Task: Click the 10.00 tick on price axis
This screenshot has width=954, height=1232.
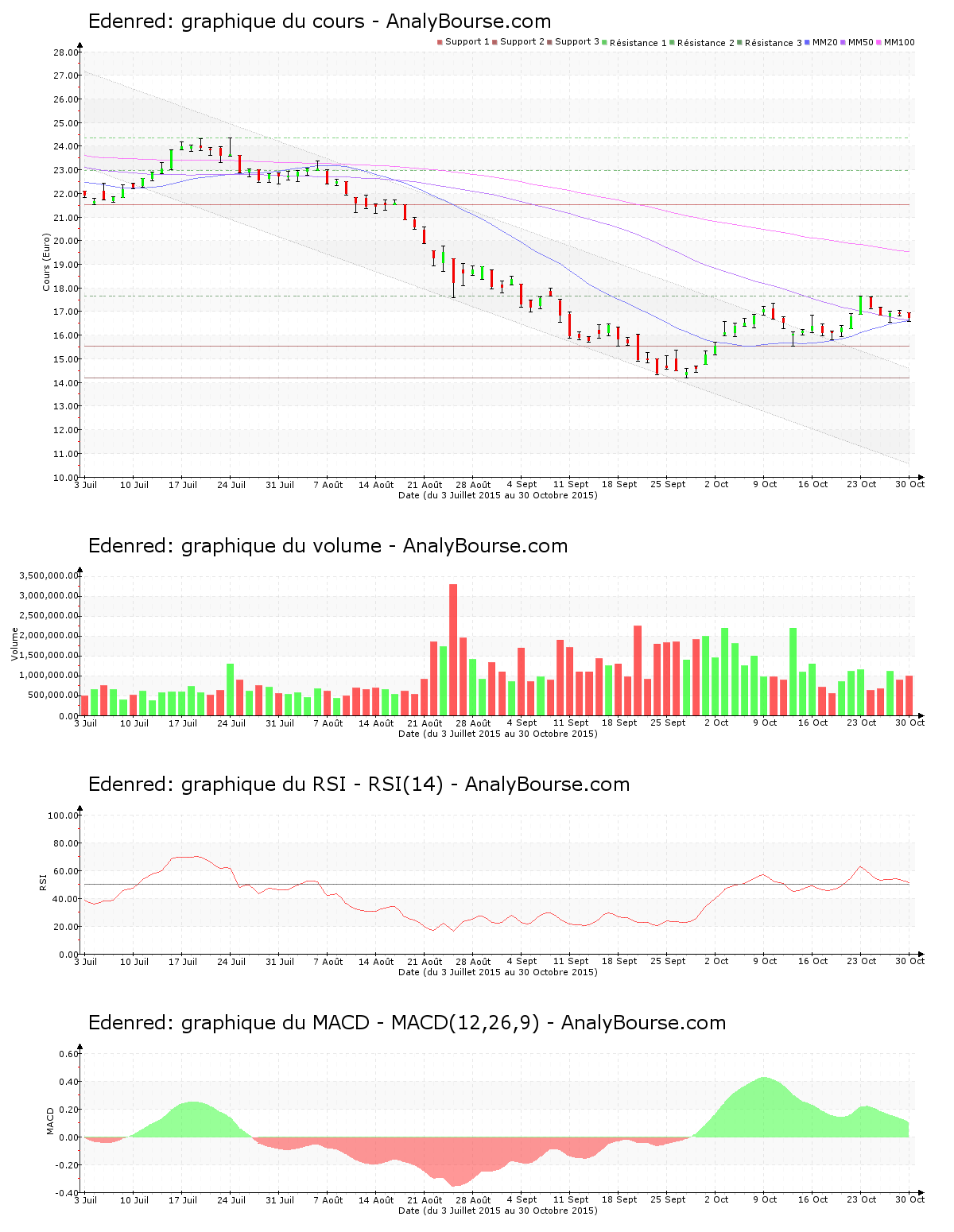Action: pos(65,478)
